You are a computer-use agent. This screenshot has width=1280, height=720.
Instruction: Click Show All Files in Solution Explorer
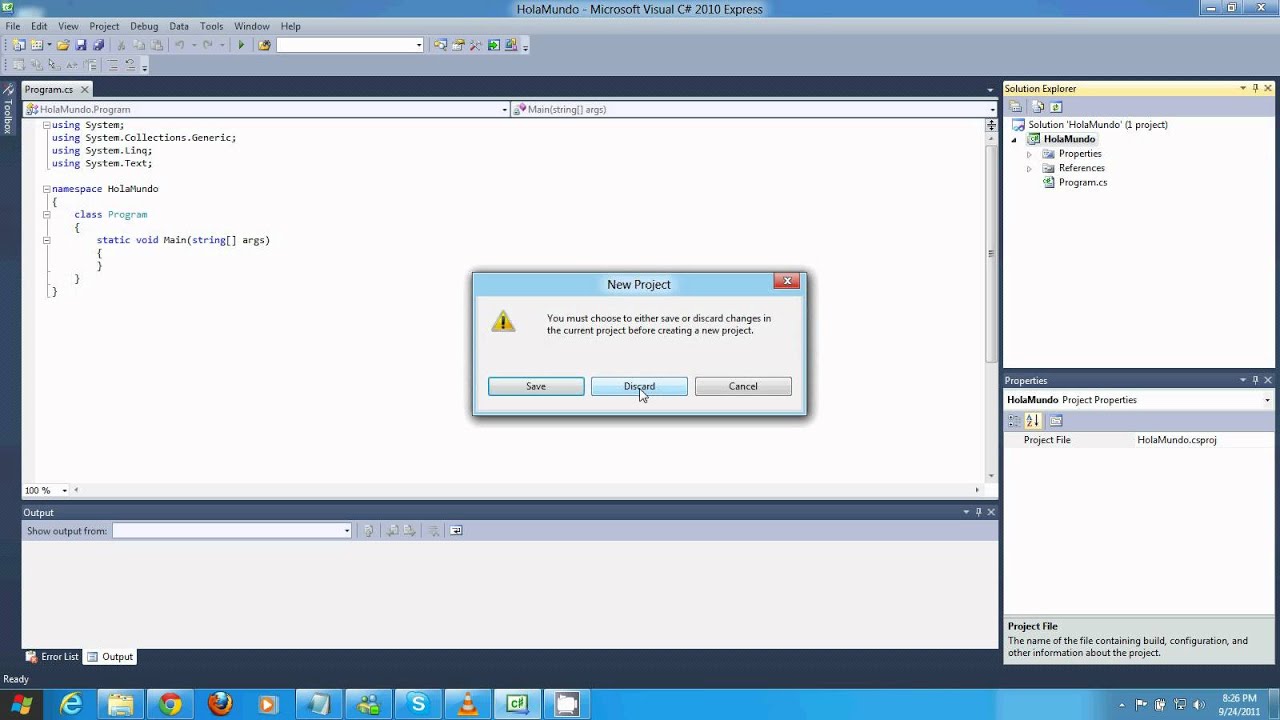(x=1037, y=107)
